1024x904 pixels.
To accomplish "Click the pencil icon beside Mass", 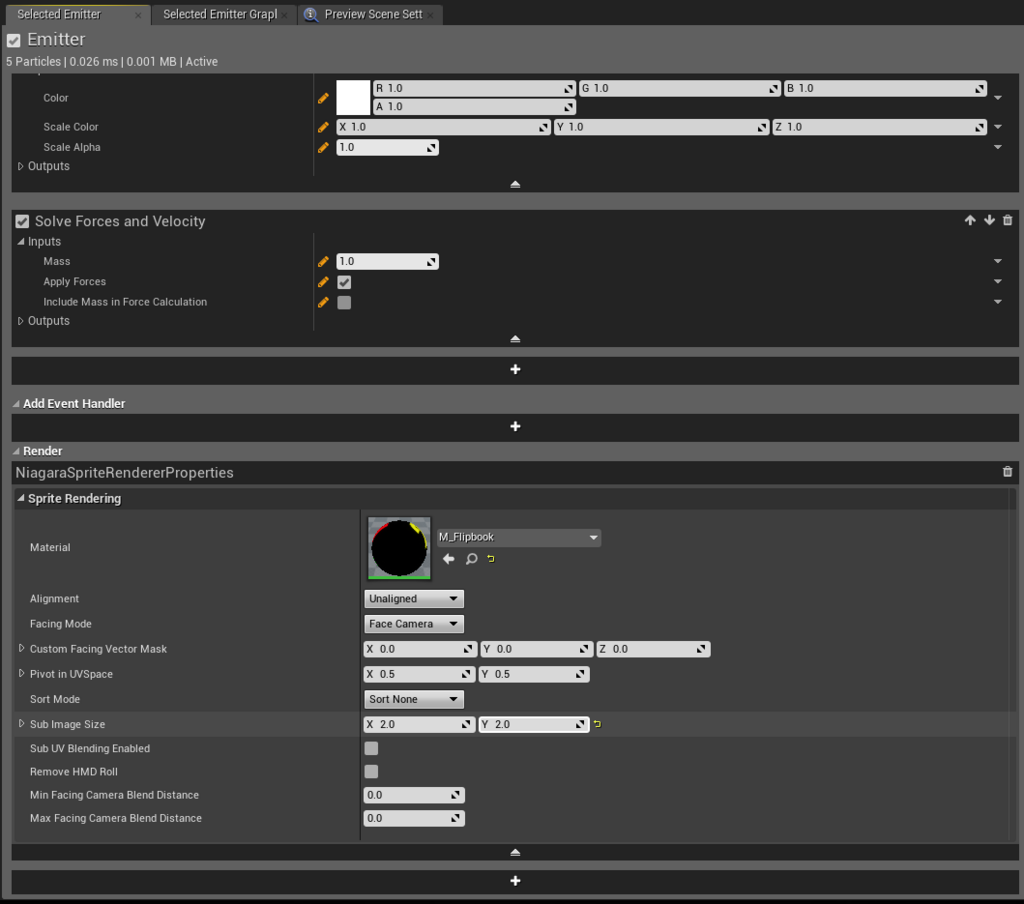I will [323, 262].
